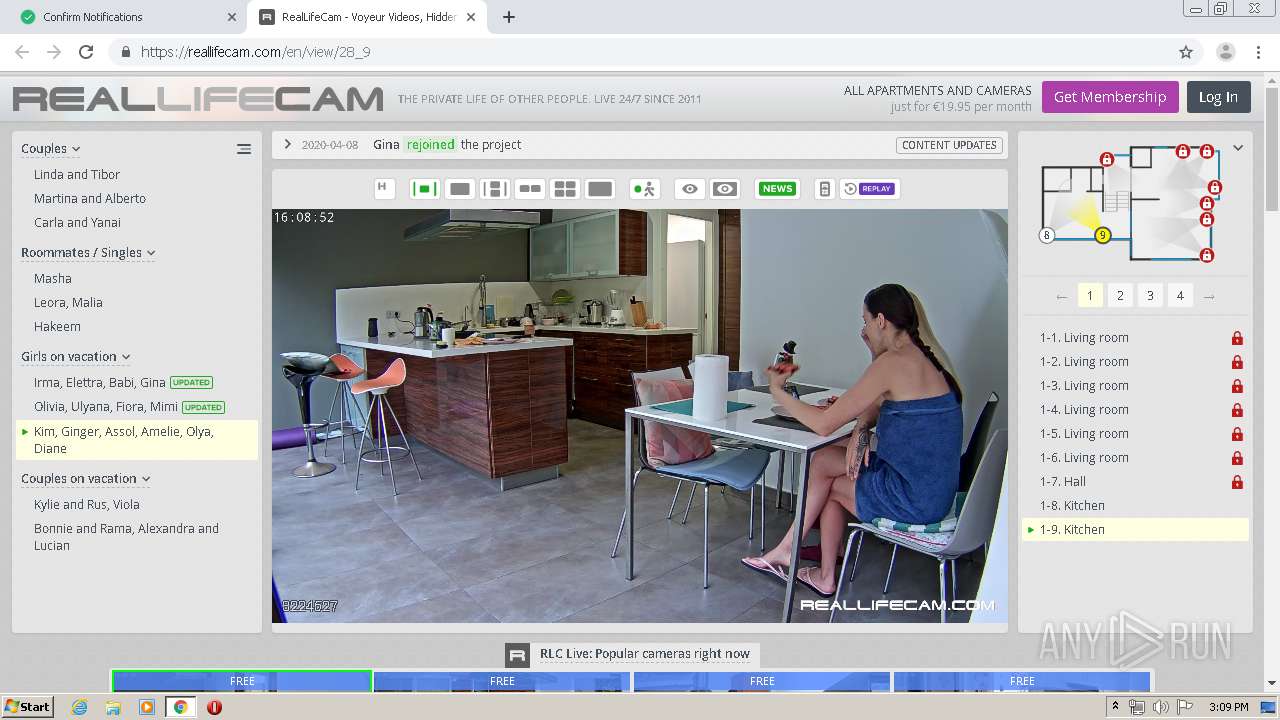Open Bonnie and Rama, Alexandra and Lucian
This screenshot has height=720, width=1280.
coord(126,537)
